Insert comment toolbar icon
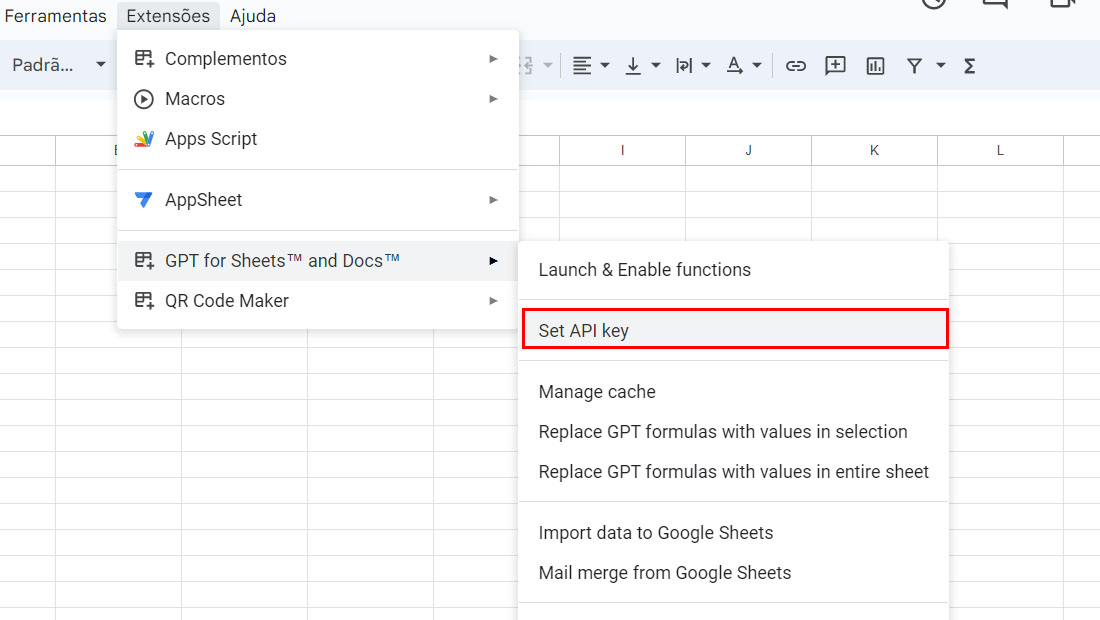Viewport: 1100px width, 620px height. (835, 66)
